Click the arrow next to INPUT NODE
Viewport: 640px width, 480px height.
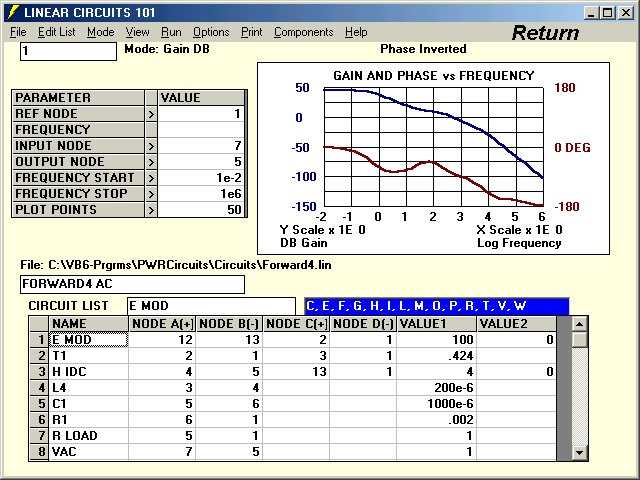152,146
